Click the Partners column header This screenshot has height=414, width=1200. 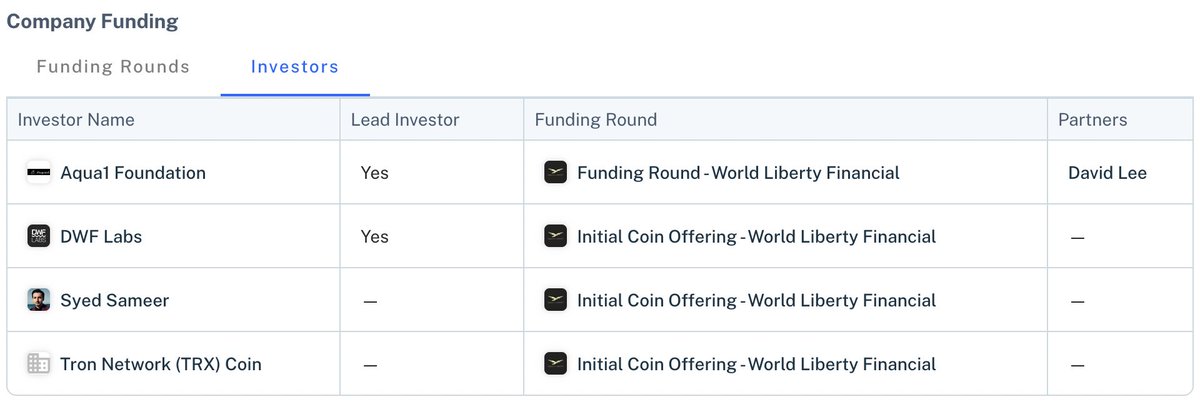pos(1093,120)
